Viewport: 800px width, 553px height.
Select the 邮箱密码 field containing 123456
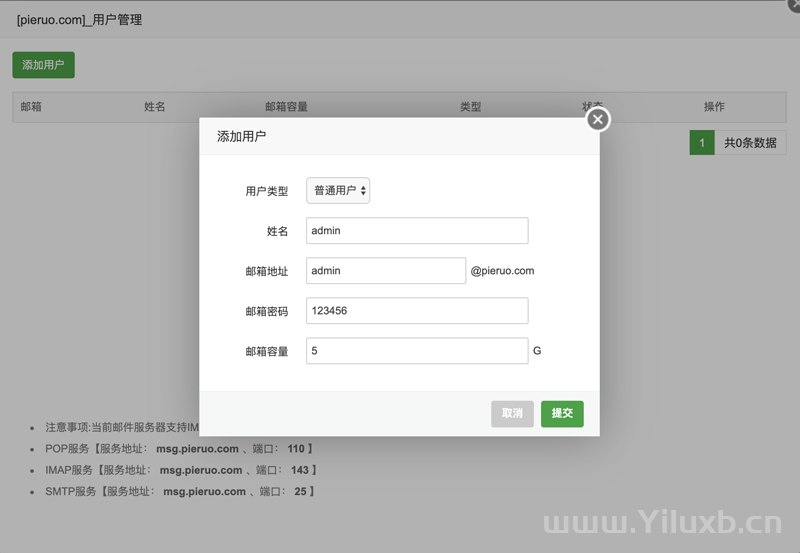[416, 311]
